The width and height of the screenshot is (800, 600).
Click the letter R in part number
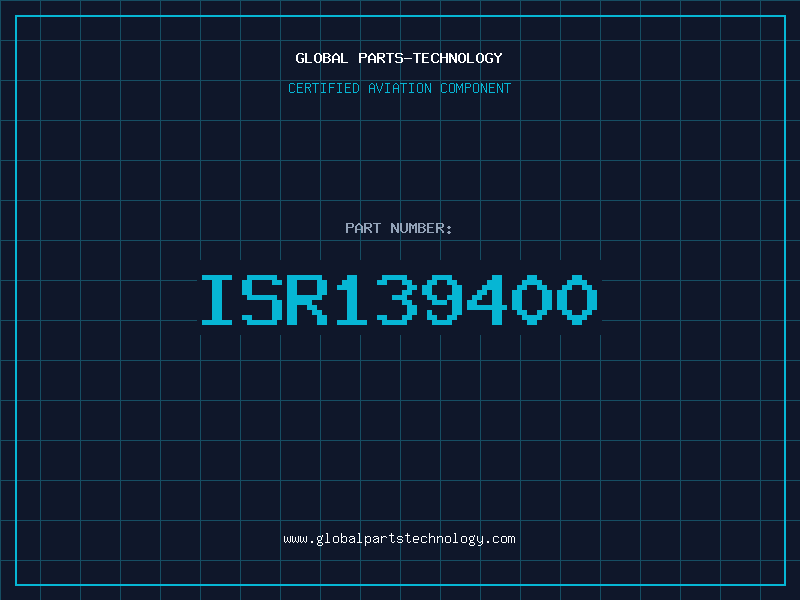307,299
